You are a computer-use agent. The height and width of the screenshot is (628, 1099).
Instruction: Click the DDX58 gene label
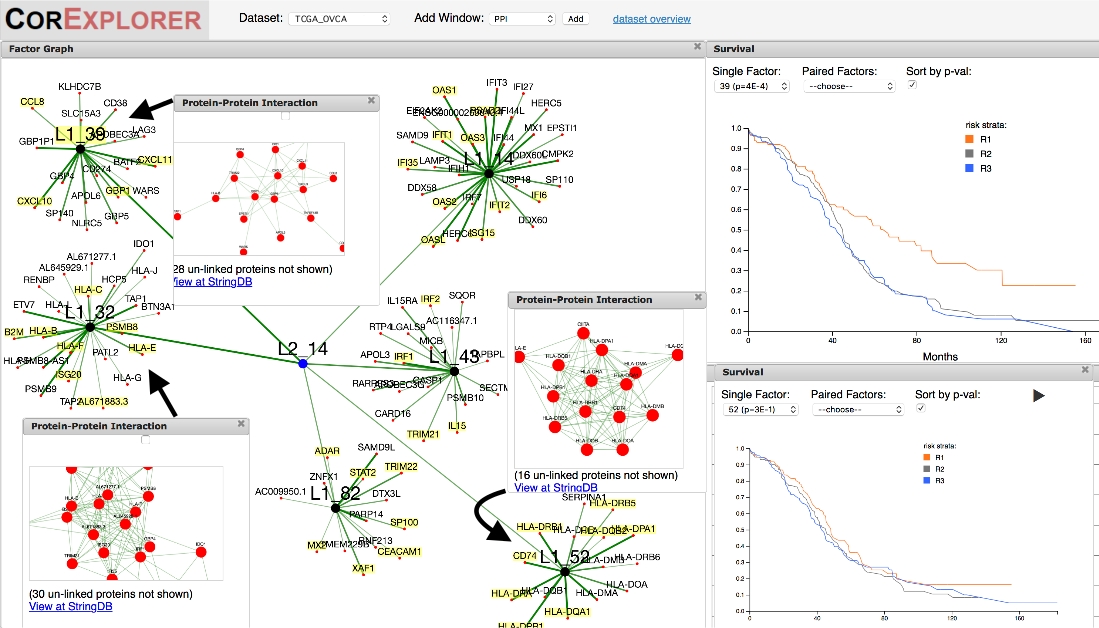pyautogui.click(x=422, y=188)
